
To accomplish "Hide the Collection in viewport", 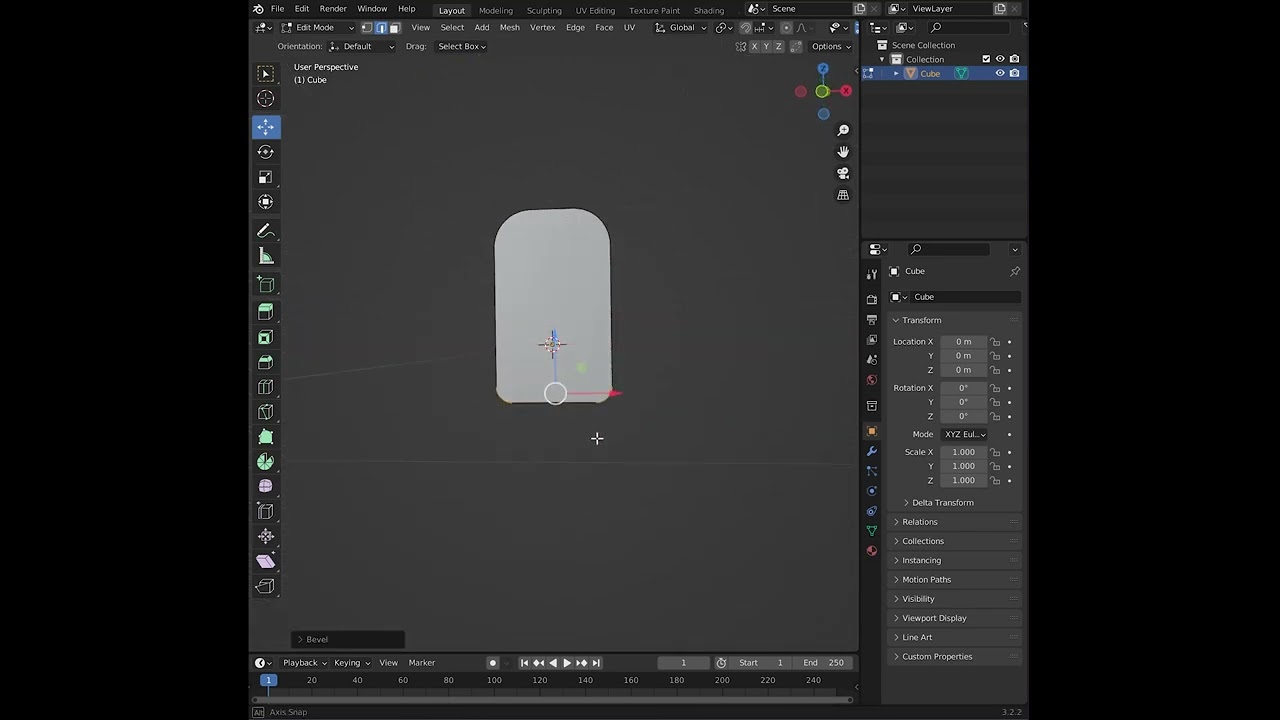I will (x=1000, y=59).
